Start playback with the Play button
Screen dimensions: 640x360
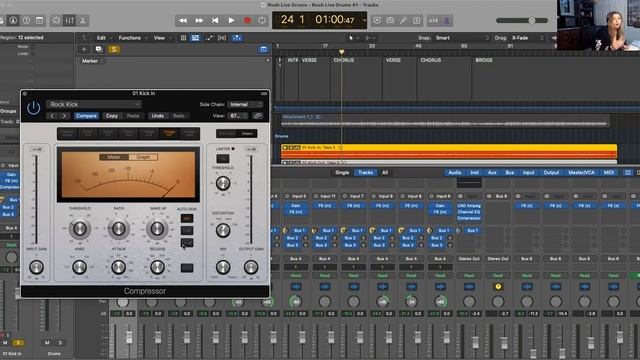231,20
